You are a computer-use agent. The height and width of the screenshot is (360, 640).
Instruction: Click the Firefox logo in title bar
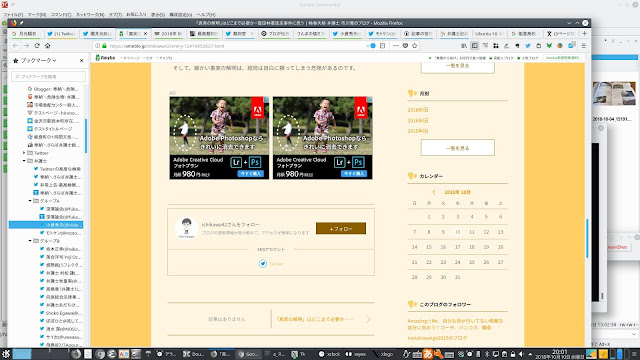coord(13,23)
